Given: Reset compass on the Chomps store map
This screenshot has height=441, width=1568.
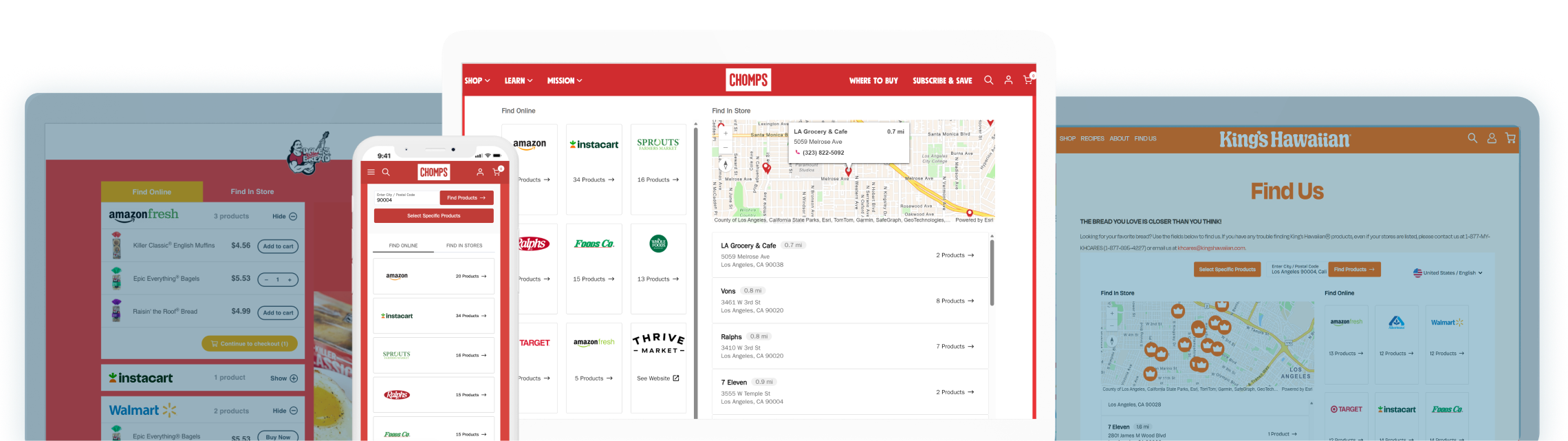Looking at the screenshot, I should tap(725, 165).
